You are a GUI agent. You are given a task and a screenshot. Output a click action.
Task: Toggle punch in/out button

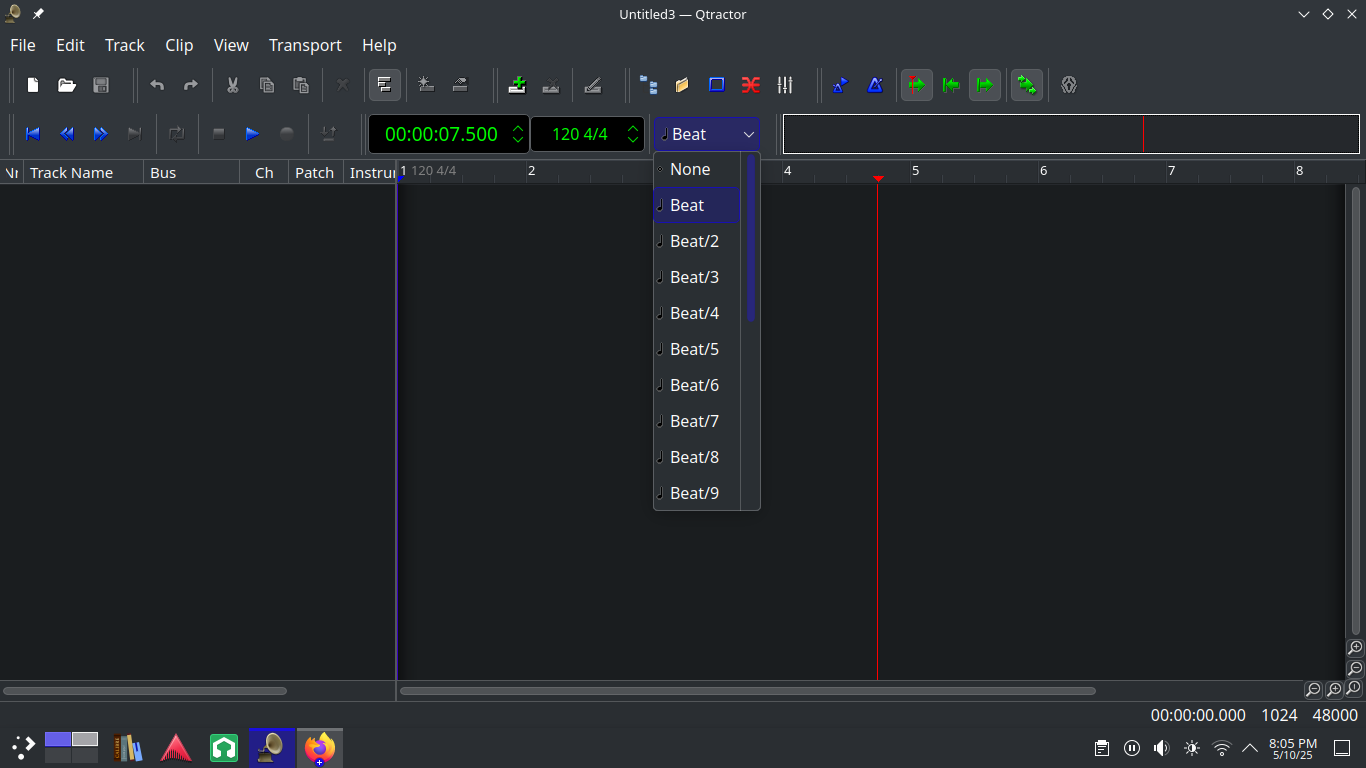(329, 134)
